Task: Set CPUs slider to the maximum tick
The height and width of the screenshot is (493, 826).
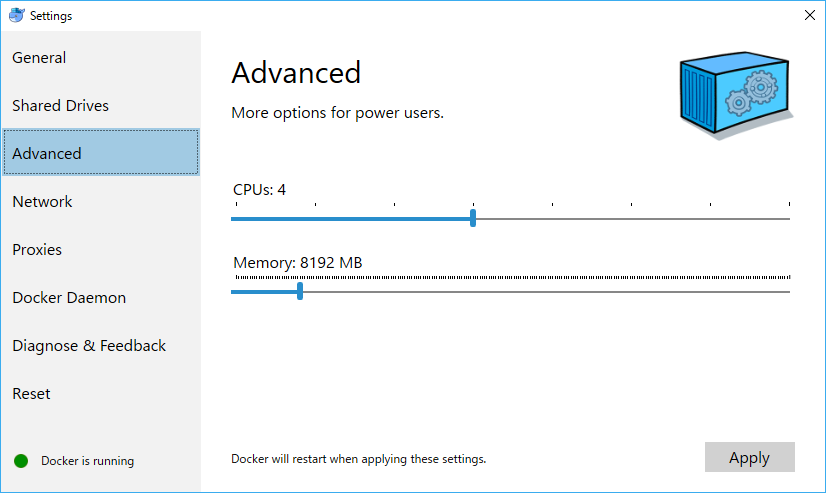Action: click(789, 219)
